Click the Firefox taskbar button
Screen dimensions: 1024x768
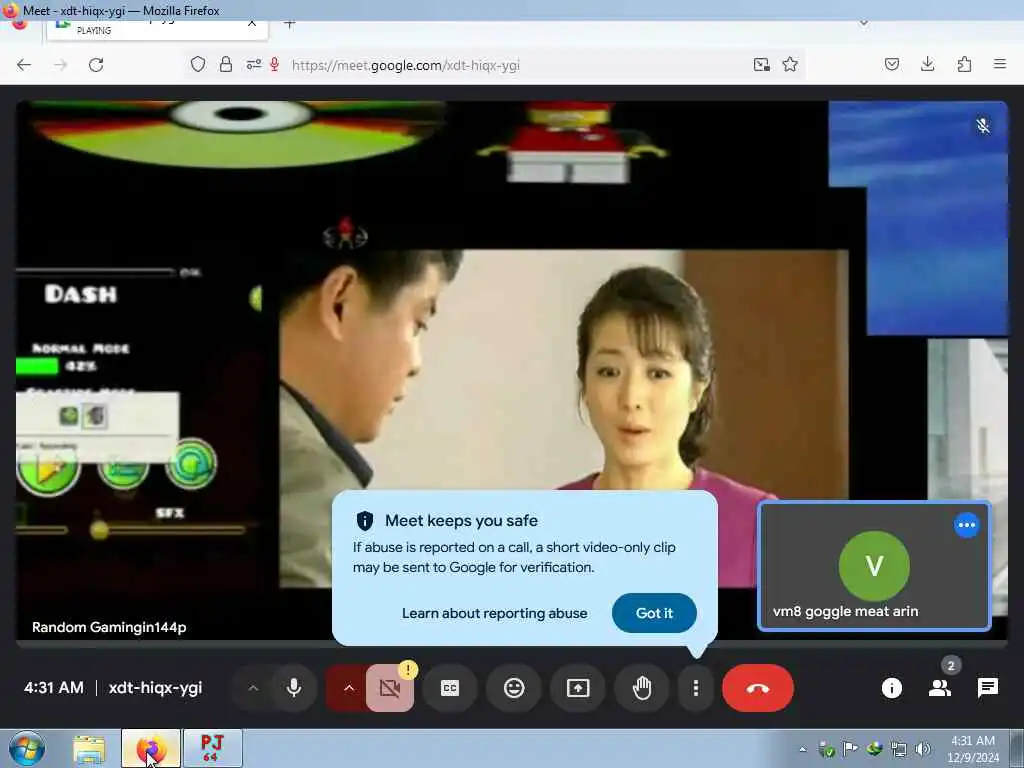(x=150, y=749)
